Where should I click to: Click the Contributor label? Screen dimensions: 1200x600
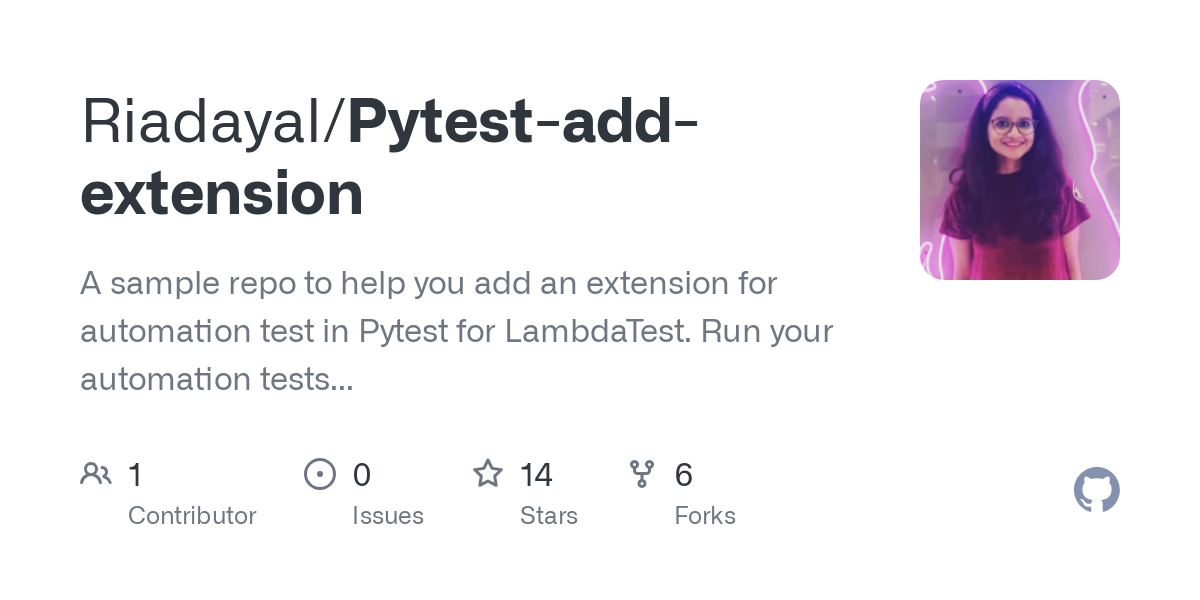point(192,516)
